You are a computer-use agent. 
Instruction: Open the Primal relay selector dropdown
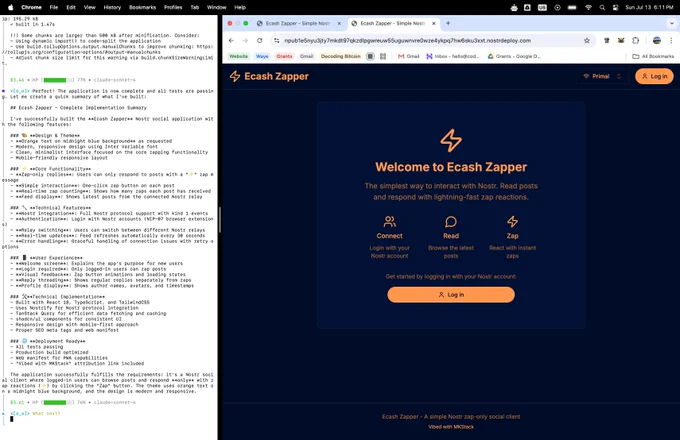(603, 76)
